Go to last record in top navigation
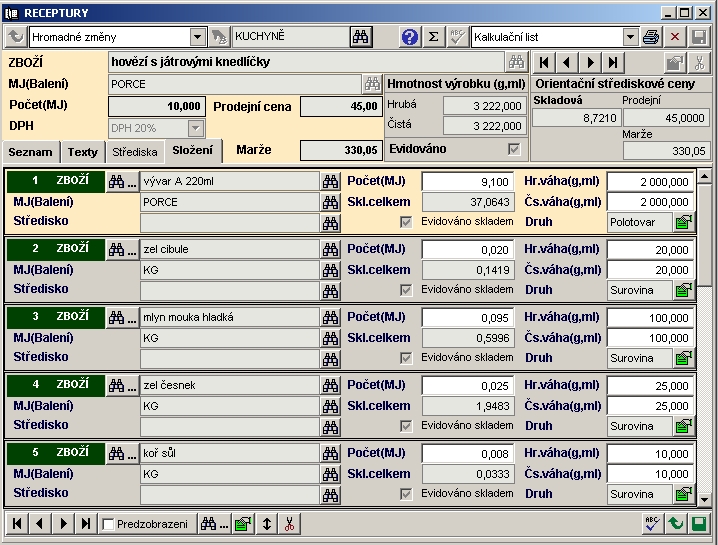This screenshot has width=718, height=545. click(x=614, y=62)
